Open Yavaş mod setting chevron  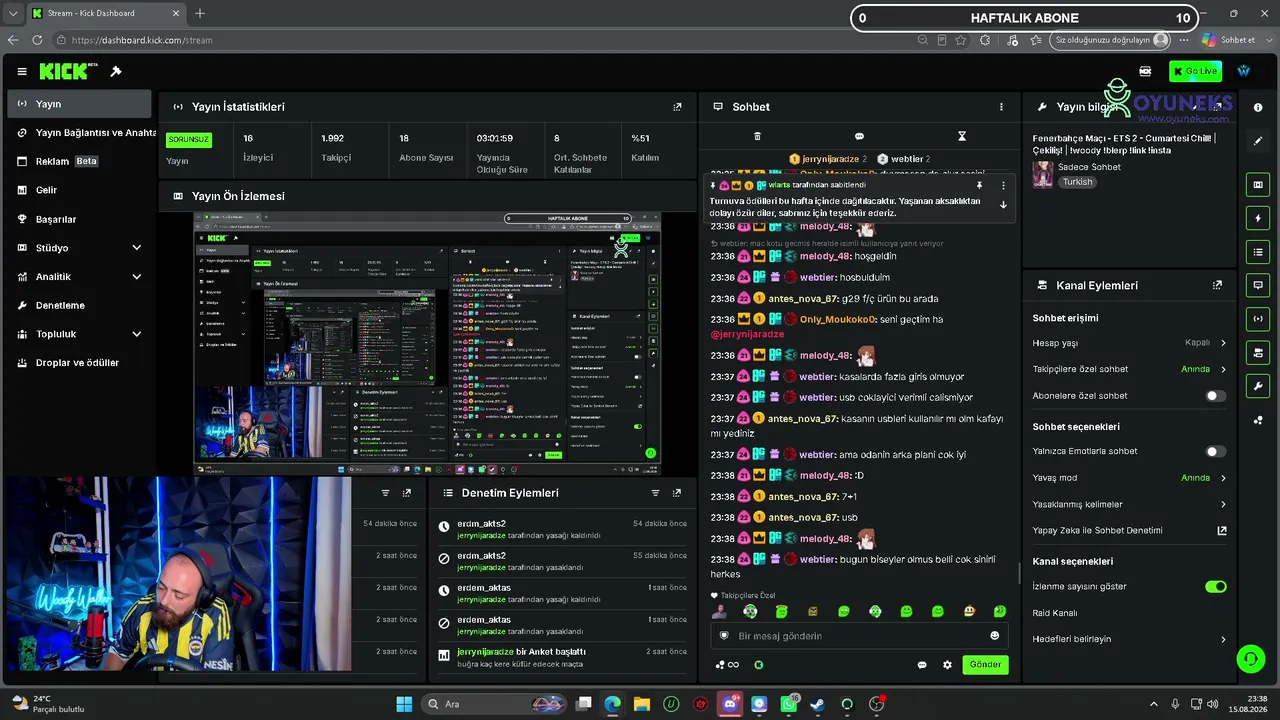coord(1222,478)
